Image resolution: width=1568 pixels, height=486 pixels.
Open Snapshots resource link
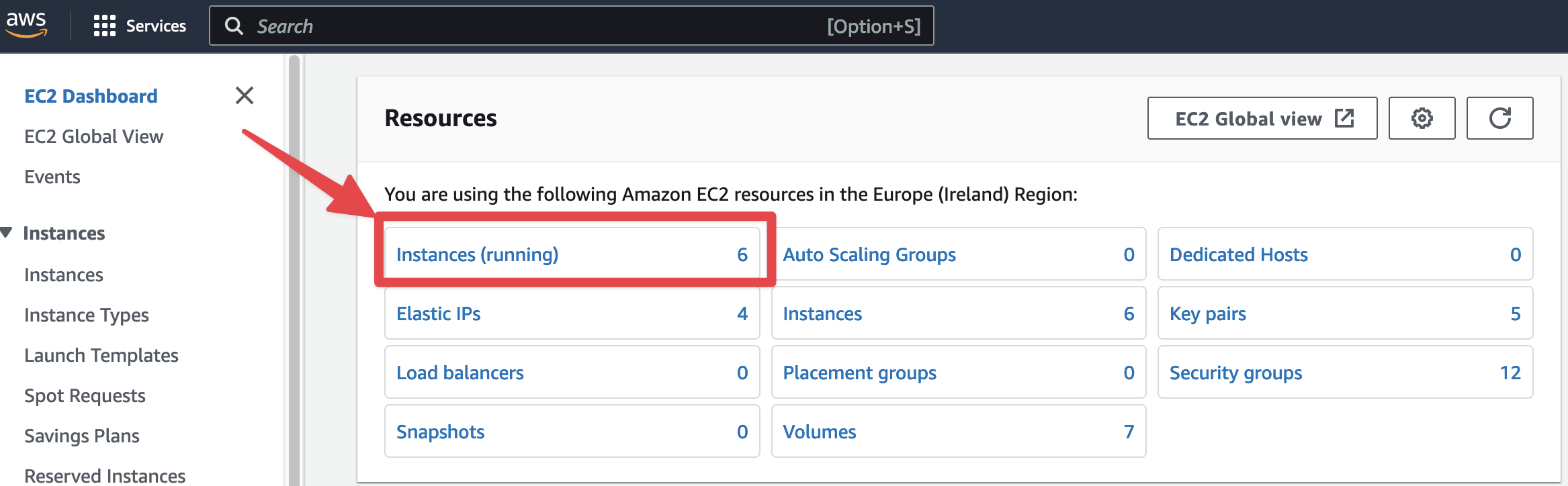(x=441, y=432)
